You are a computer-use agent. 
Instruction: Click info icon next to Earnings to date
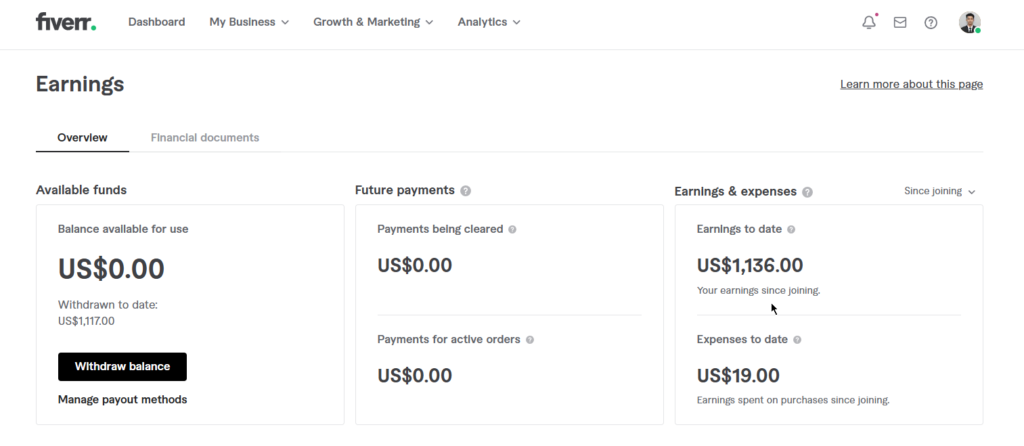click(791, 229)
